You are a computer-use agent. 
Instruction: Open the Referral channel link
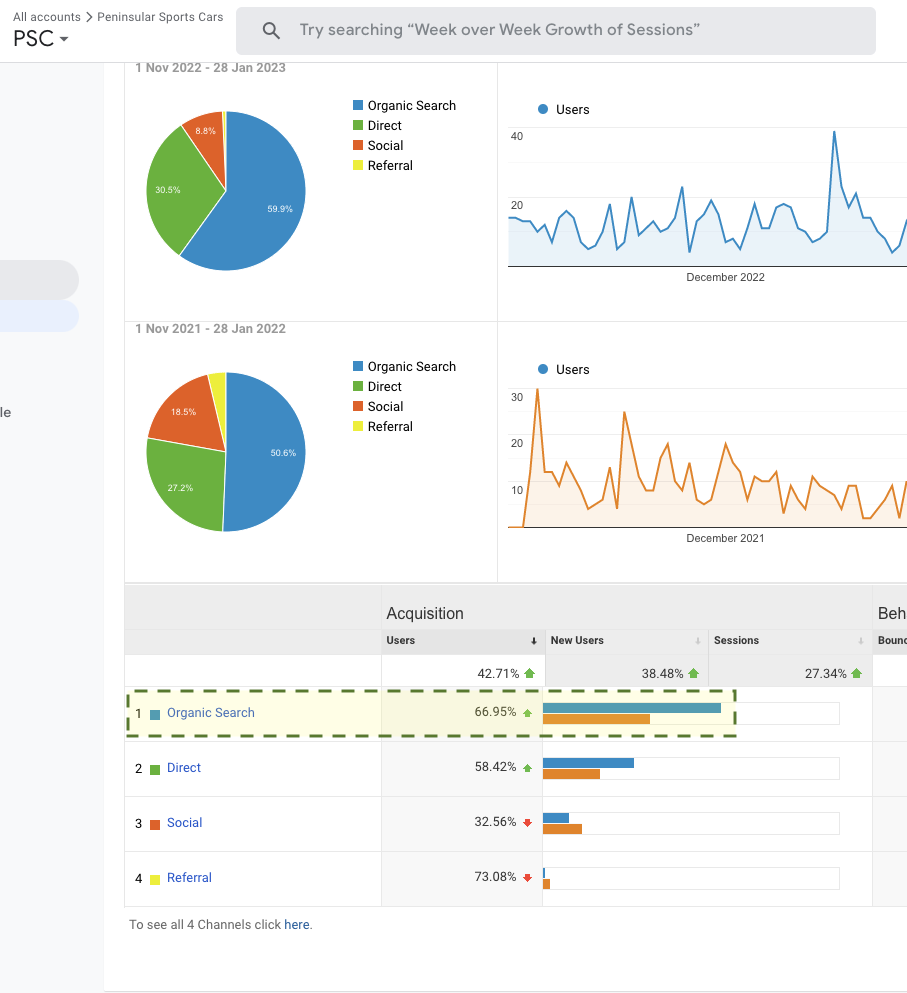[x=189, y=878]
